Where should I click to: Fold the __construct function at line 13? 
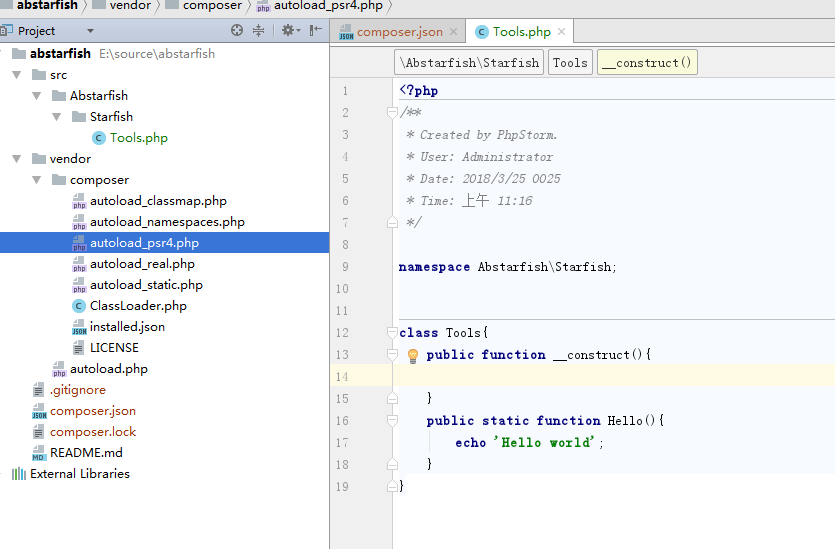[392, 355]
